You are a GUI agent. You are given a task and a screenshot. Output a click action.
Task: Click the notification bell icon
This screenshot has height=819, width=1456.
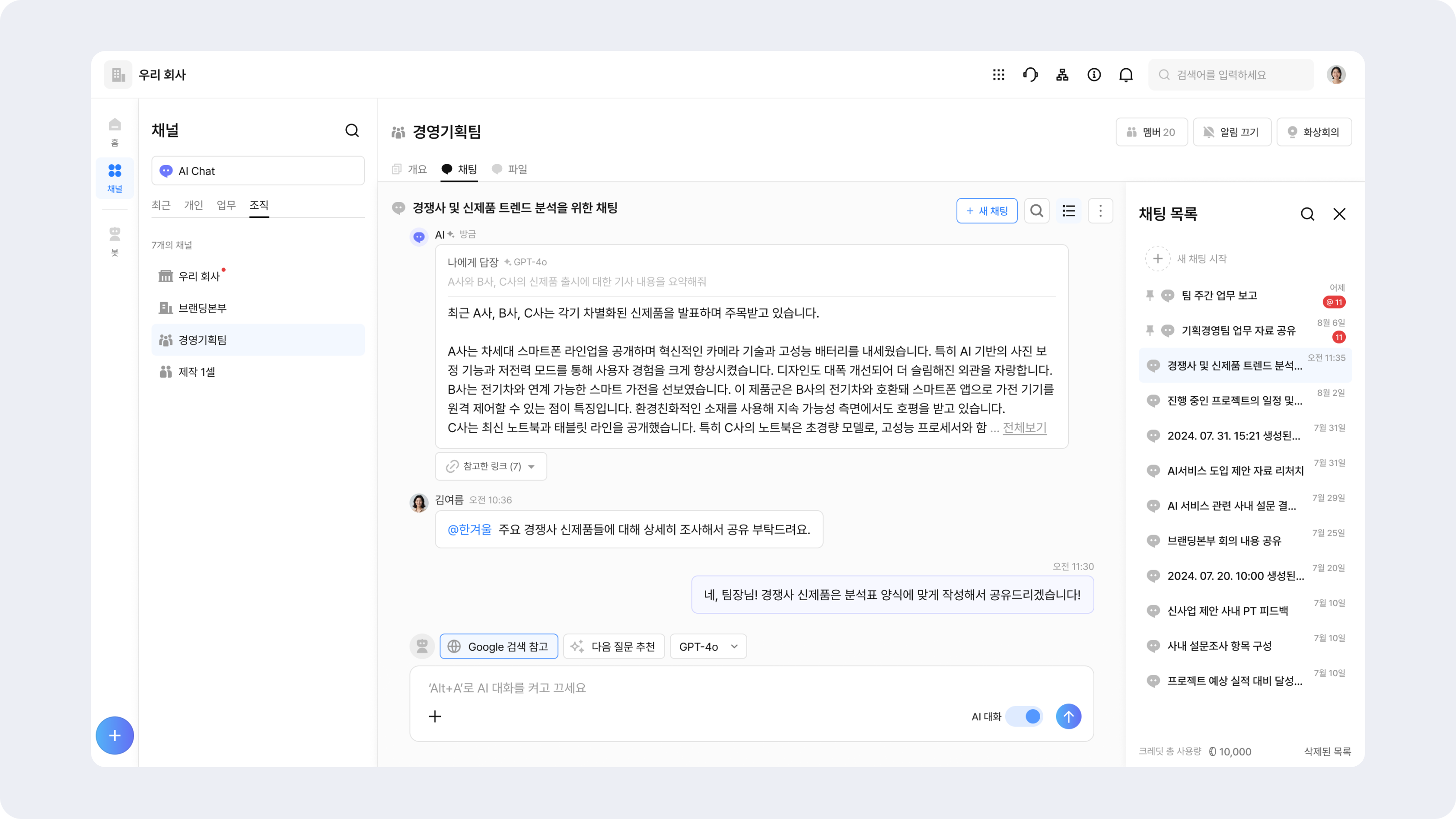(1126, 75)
